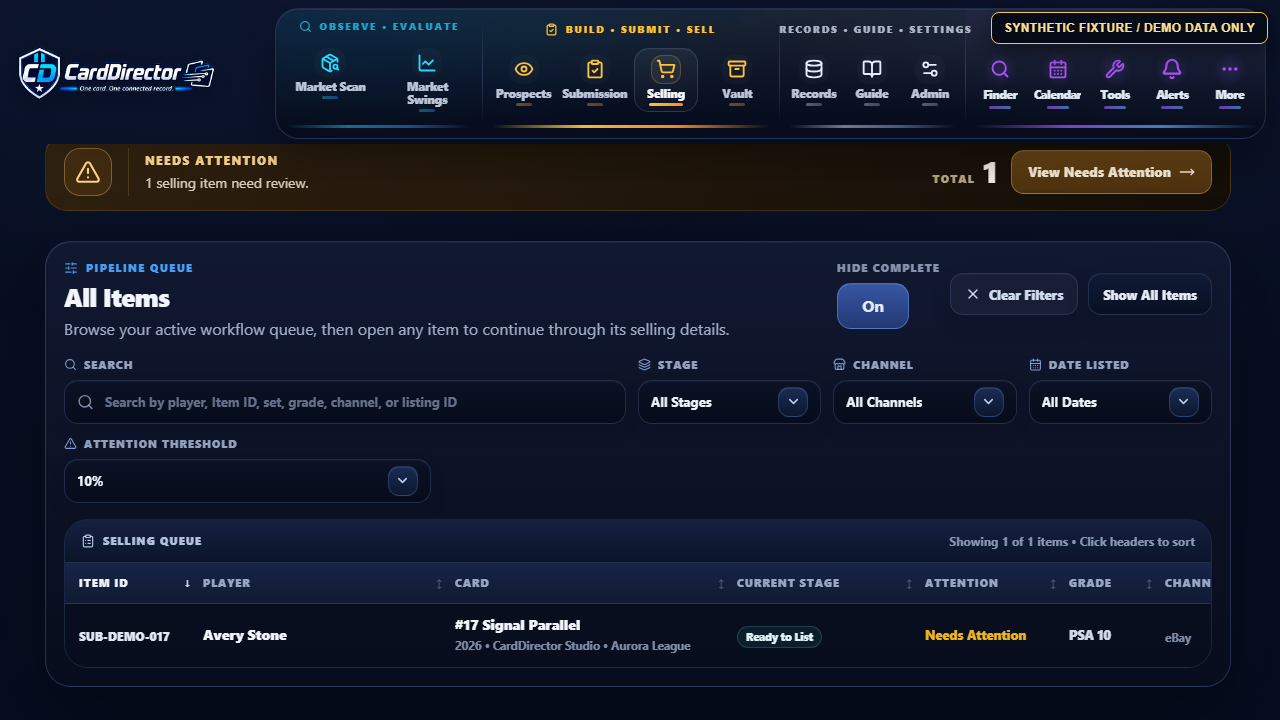This screenshot has height=720, width=1280.
Task: Click the PSA 10 grade cell
Action: pos(1090,635)
